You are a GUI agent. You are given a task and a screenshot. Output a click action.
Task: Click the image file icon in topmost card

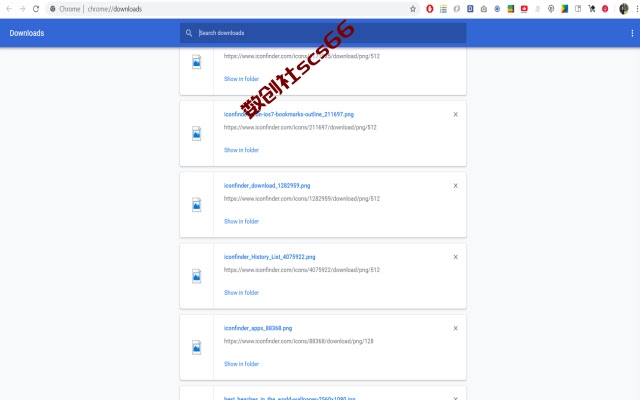(196, 62)
